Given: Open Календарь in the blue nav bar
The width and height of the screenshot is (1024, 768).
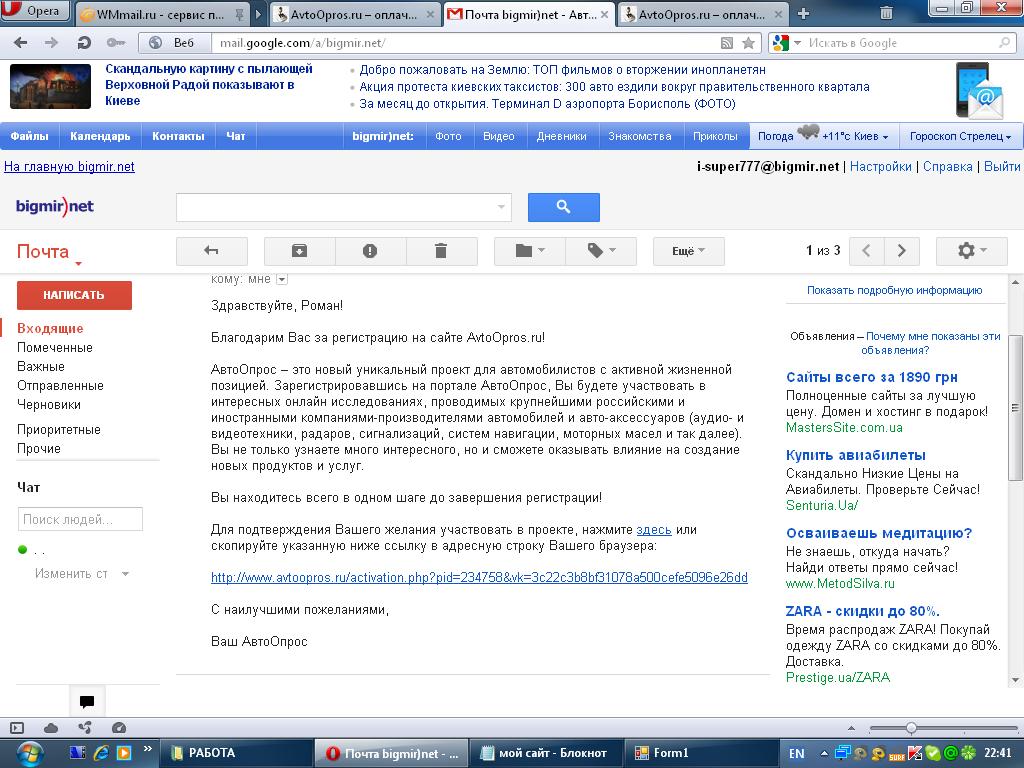Looking at the screenshot, I should pyautogui.click(x=100, y=136).
